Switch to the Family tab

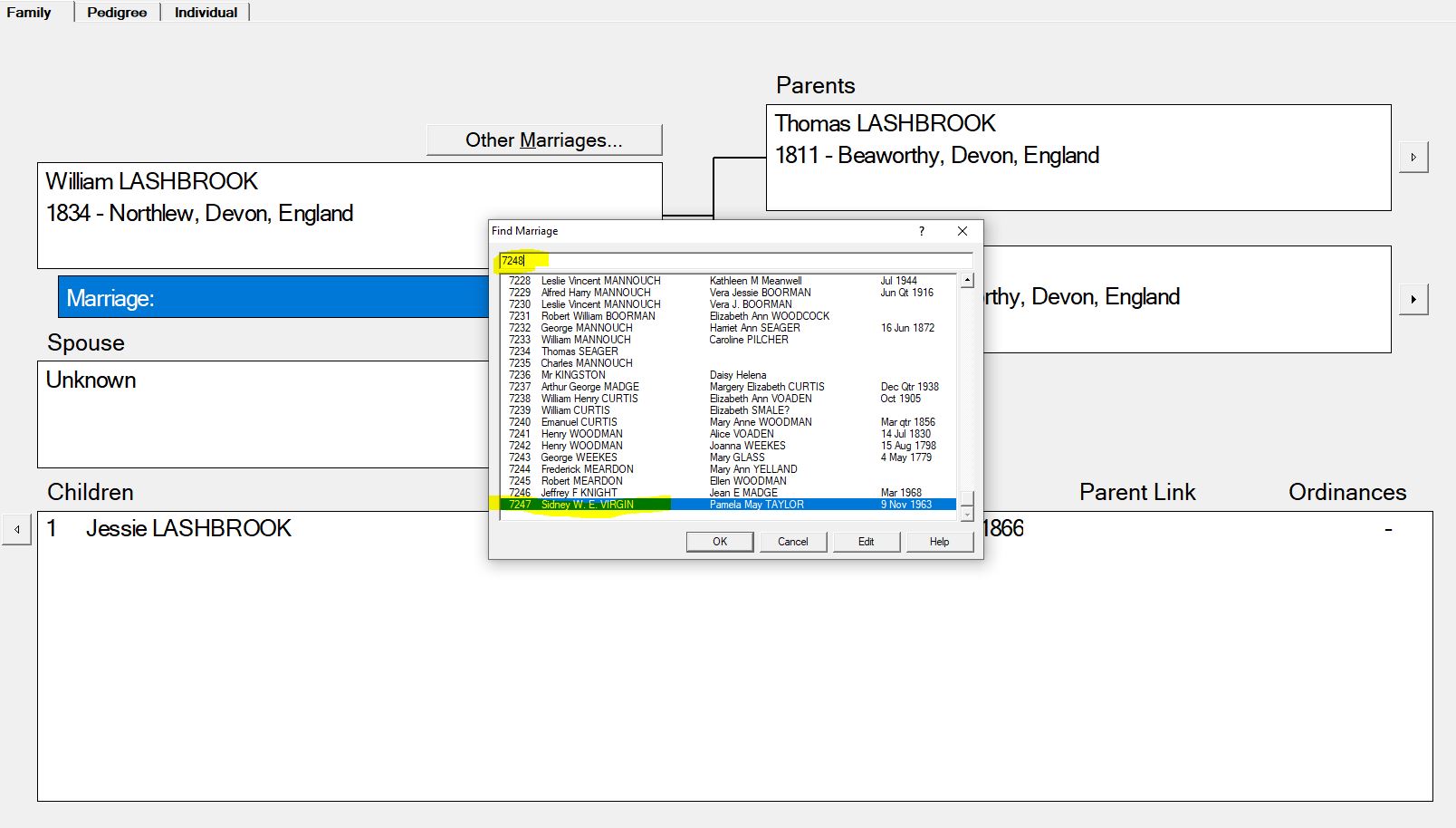(29, 12)
